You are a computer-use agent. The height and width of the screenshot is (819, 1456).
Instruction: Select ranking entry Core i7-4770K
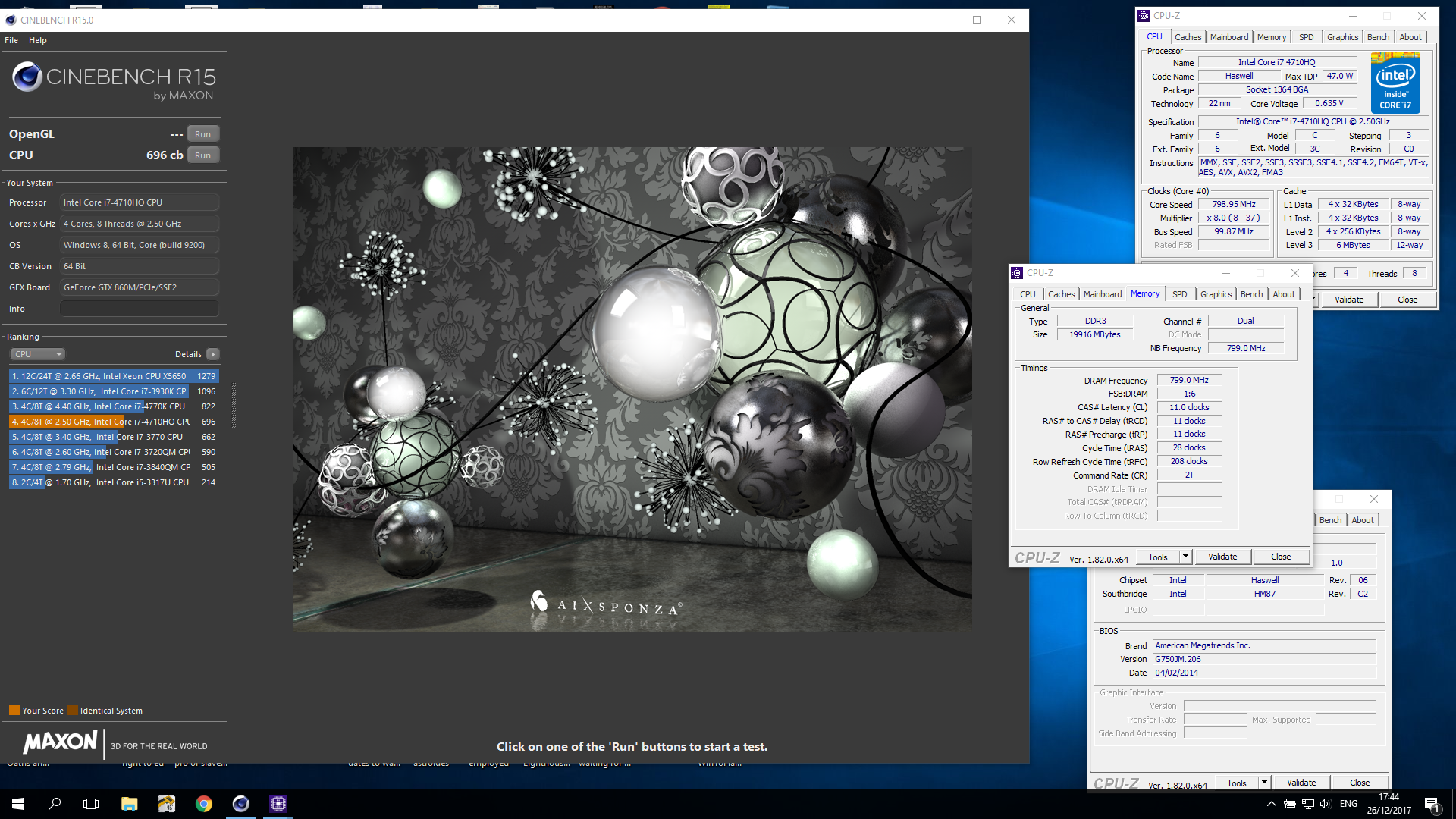114,406
